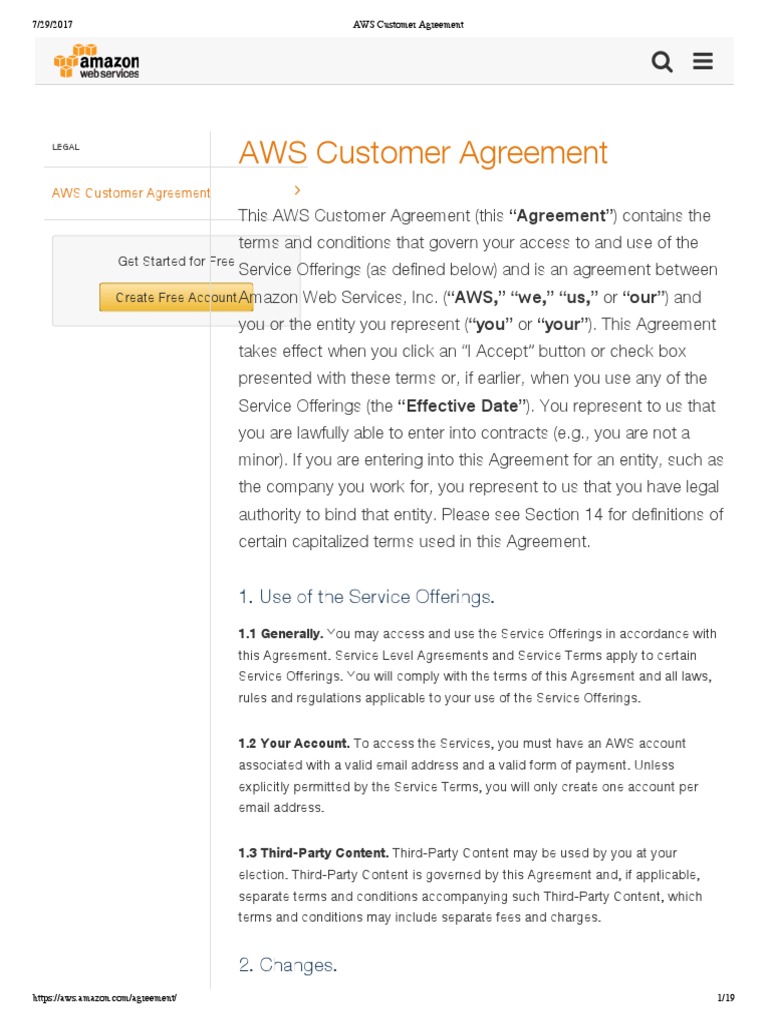Expand the chevron beside AWS Customer Agreement
This screenshot has height=1024, width=768.
297,190
